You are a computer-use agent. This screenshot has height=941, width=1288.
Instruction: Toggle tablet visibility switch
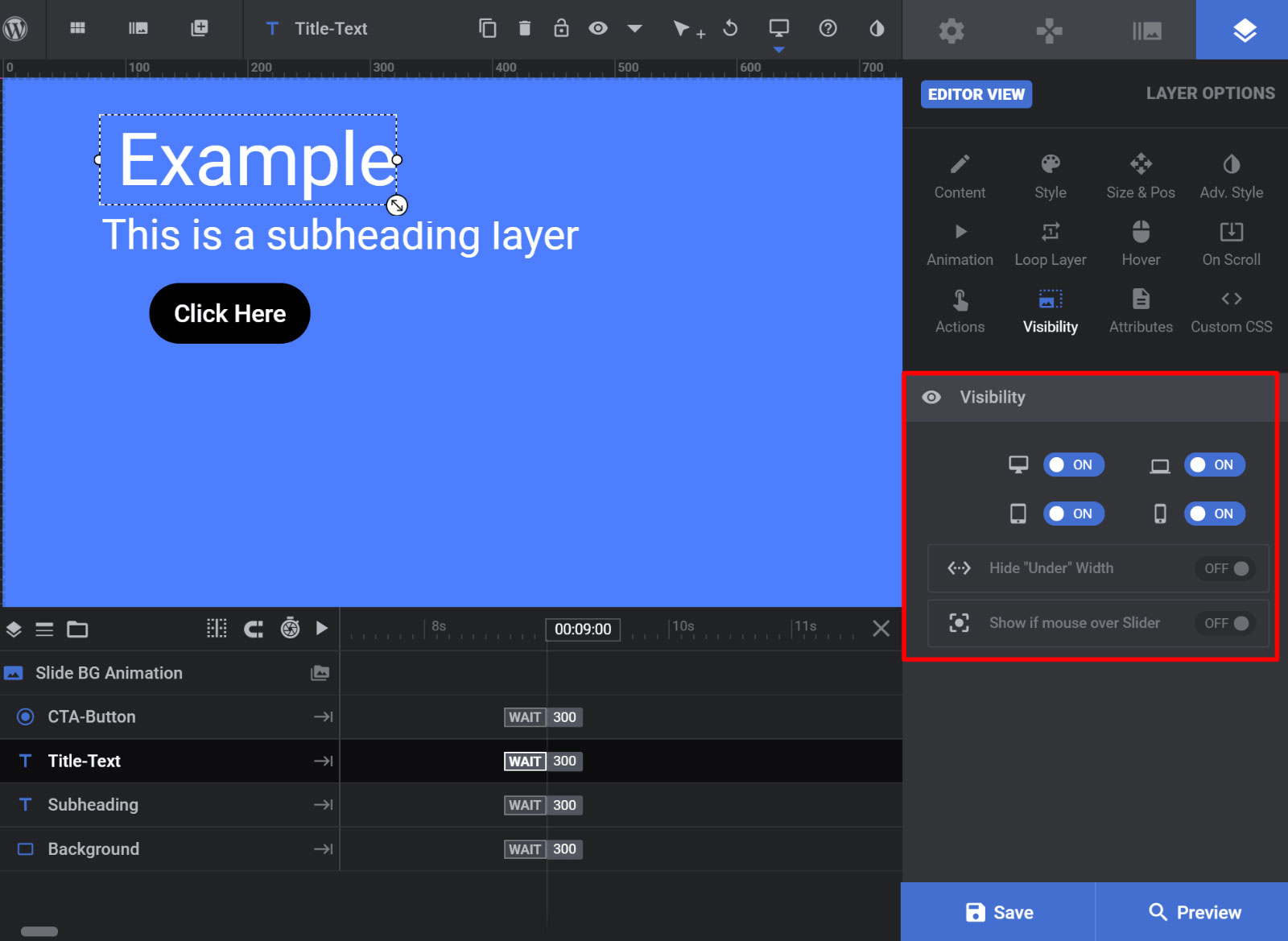(x=1073, y=514)
